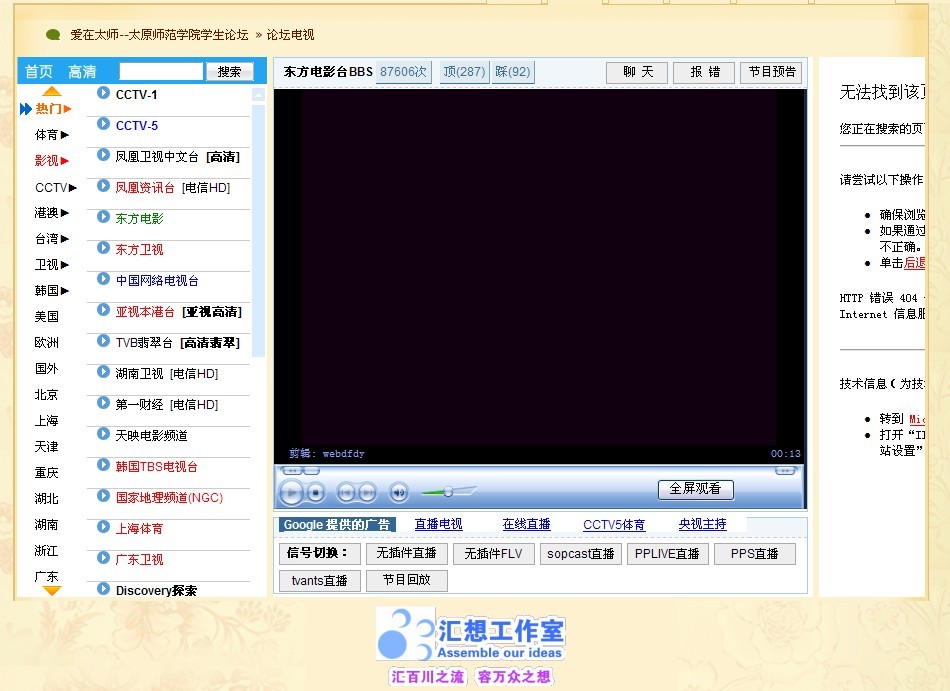Viewport: 950px width, 691px height.
Task: Click the play icon beside 上海体育
Action: [x=104, y=527]
